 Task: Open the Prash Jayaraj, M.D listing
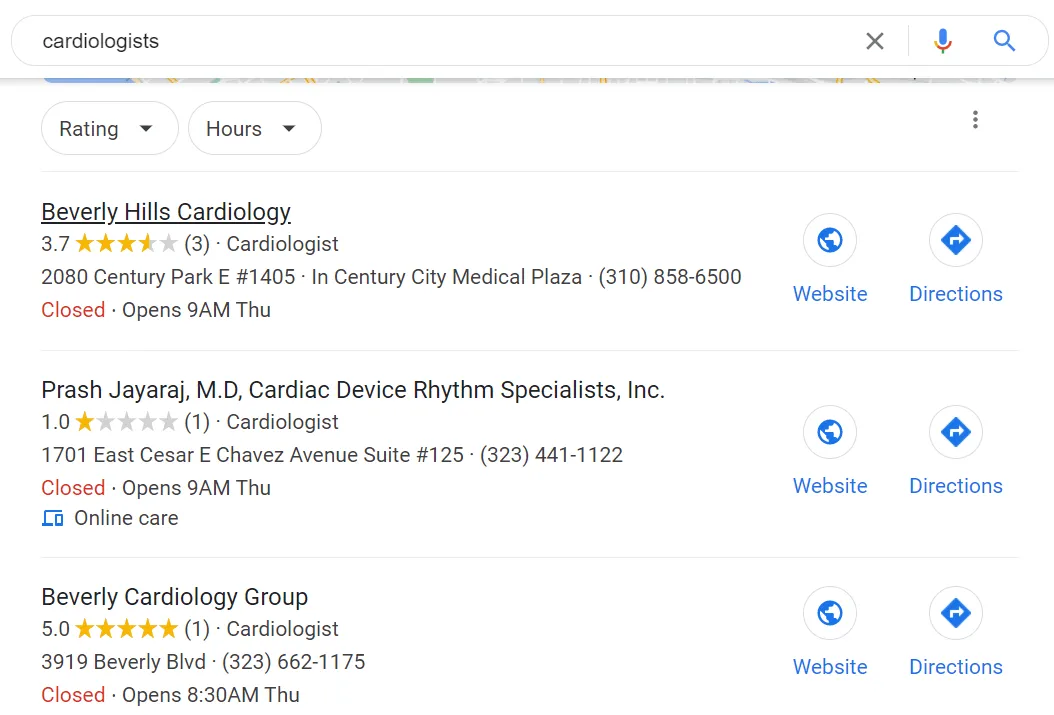[x=352, y=390]
